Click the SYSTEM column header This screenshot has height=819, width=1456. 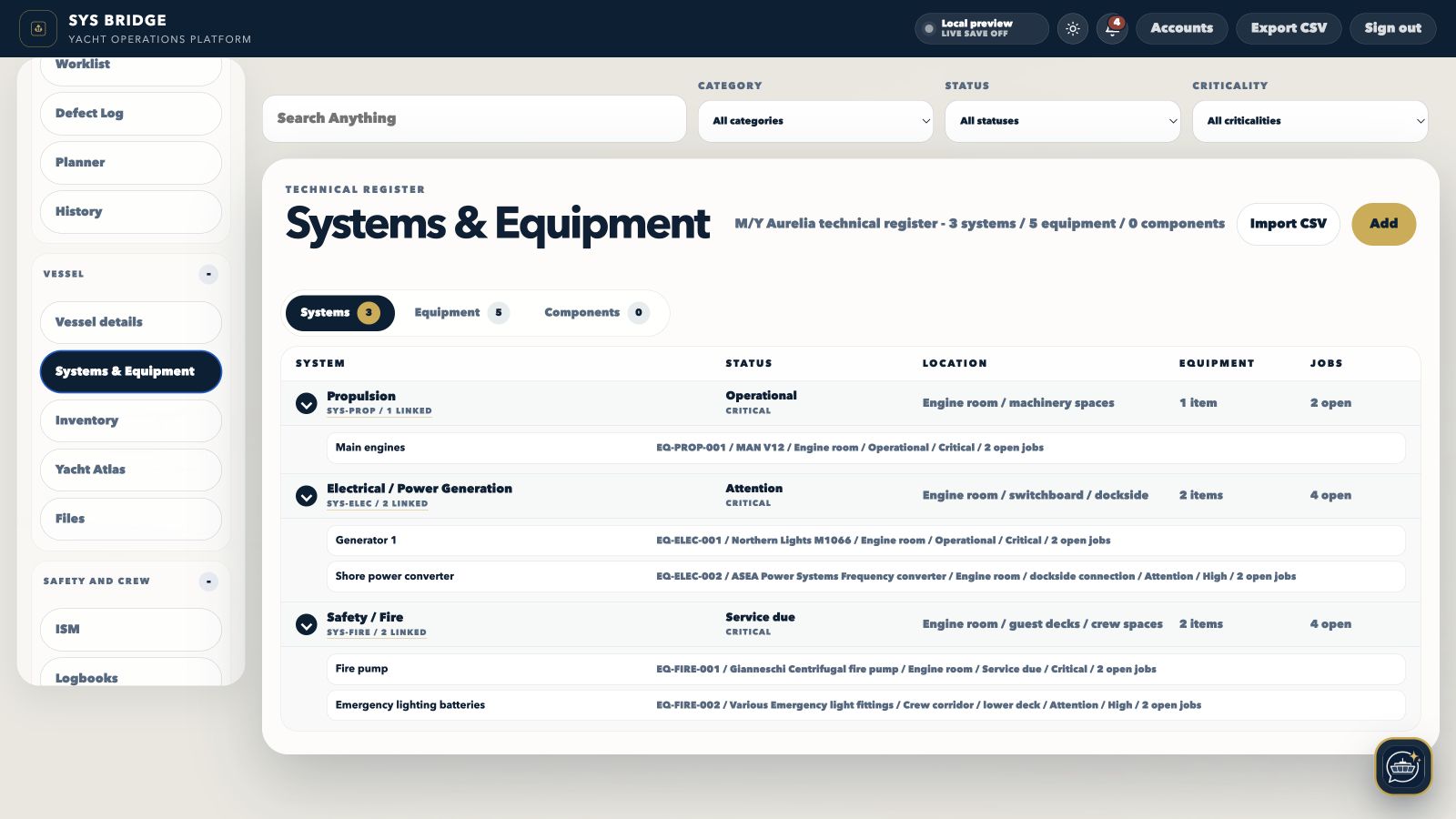point(320,364)
